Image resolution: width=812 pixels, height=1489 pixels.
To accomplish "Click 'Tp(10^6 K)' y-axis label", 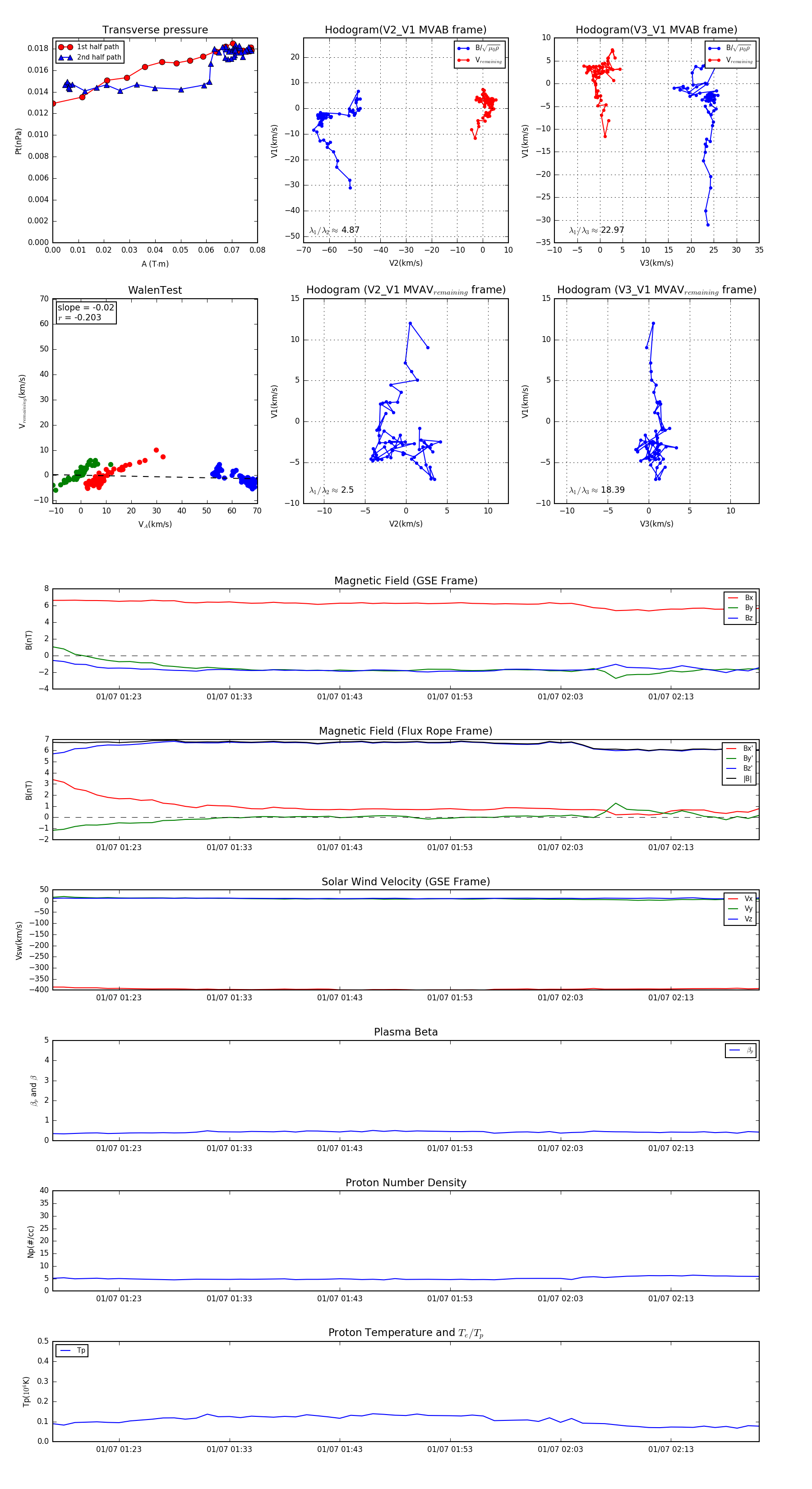I will [x=27, y=1392].
